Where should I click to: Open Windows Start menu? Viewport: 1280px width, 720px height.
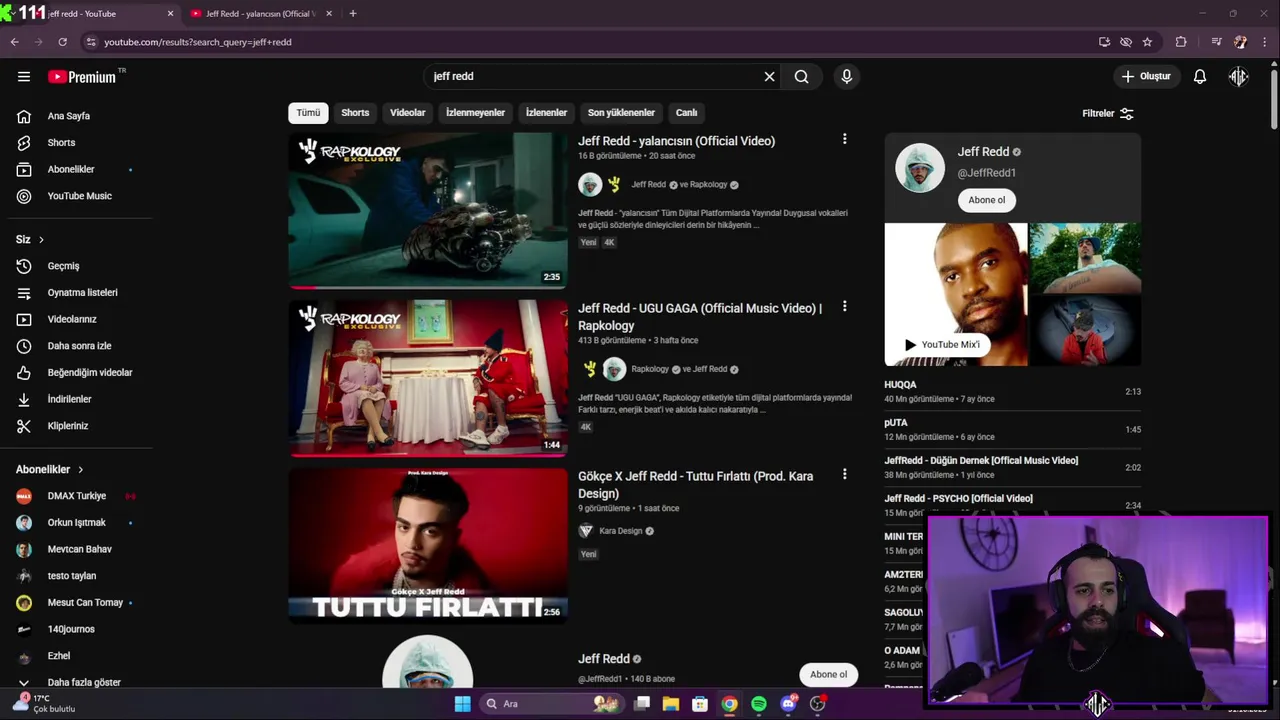[x=462, y=704]
